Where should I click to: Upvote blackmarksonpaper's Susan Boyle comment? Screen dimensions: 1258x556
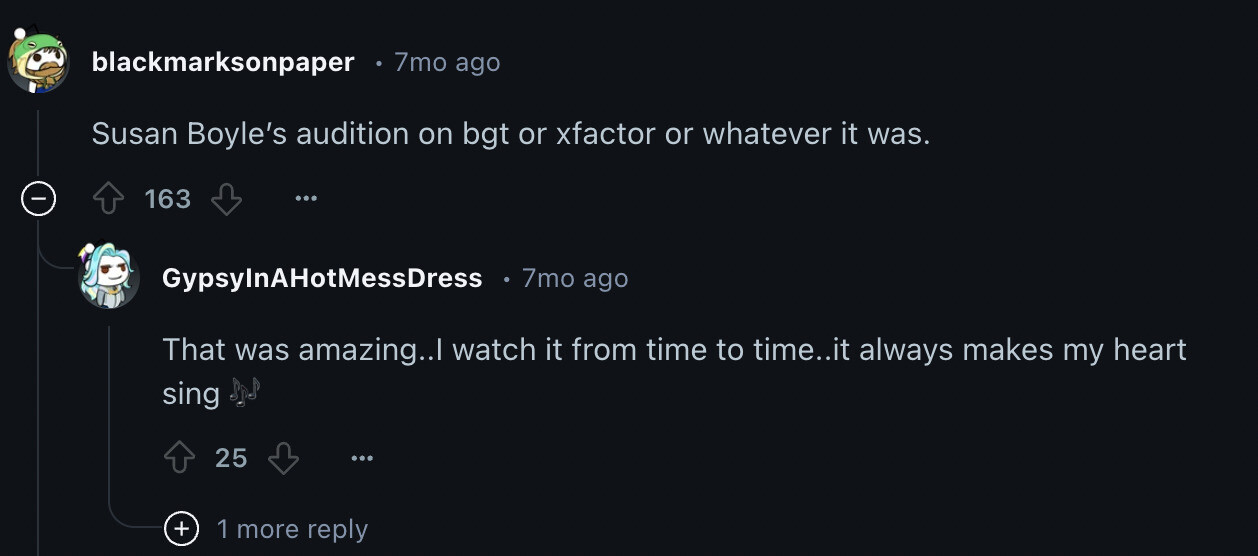coord(108,200)
